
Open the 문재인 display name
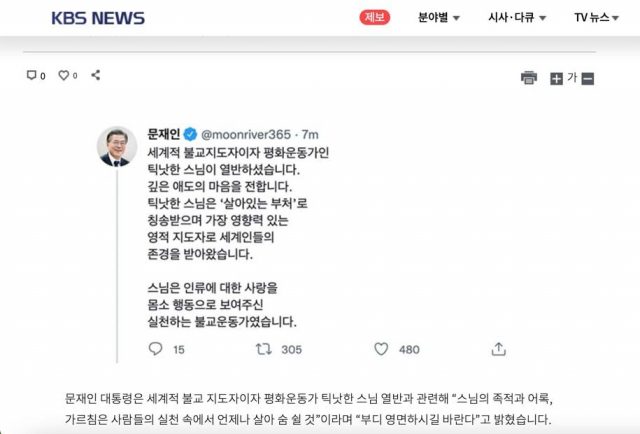(x=164, y=134)
